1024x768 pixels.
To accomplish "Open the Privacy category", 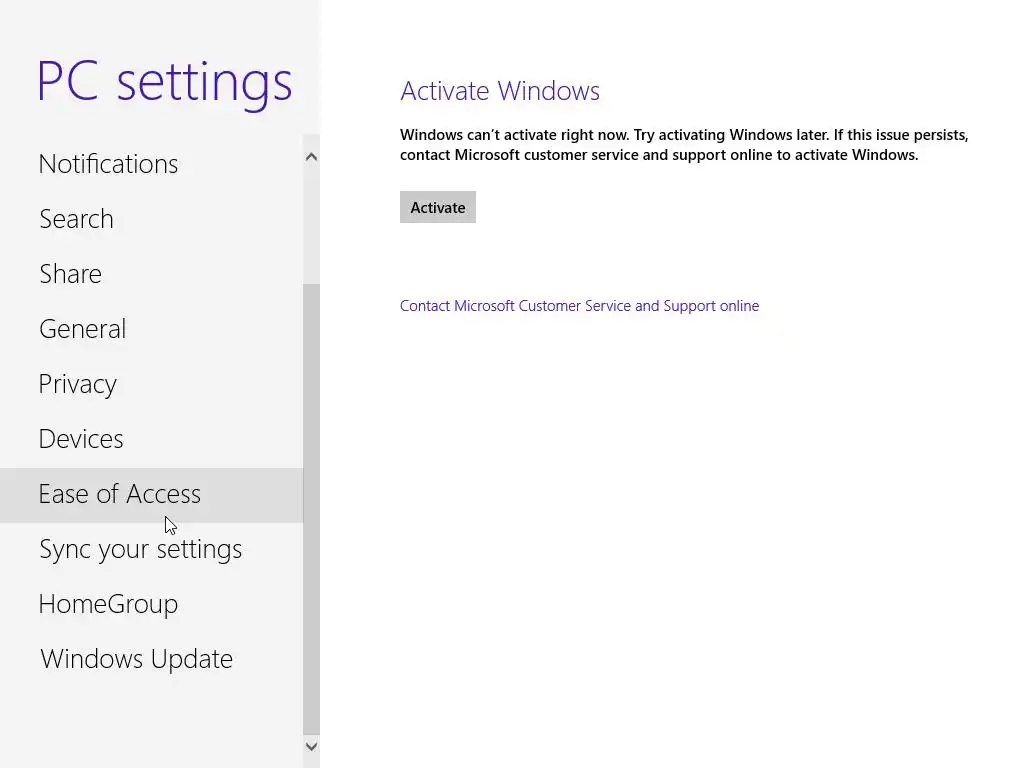I will [x=152, y=384].
